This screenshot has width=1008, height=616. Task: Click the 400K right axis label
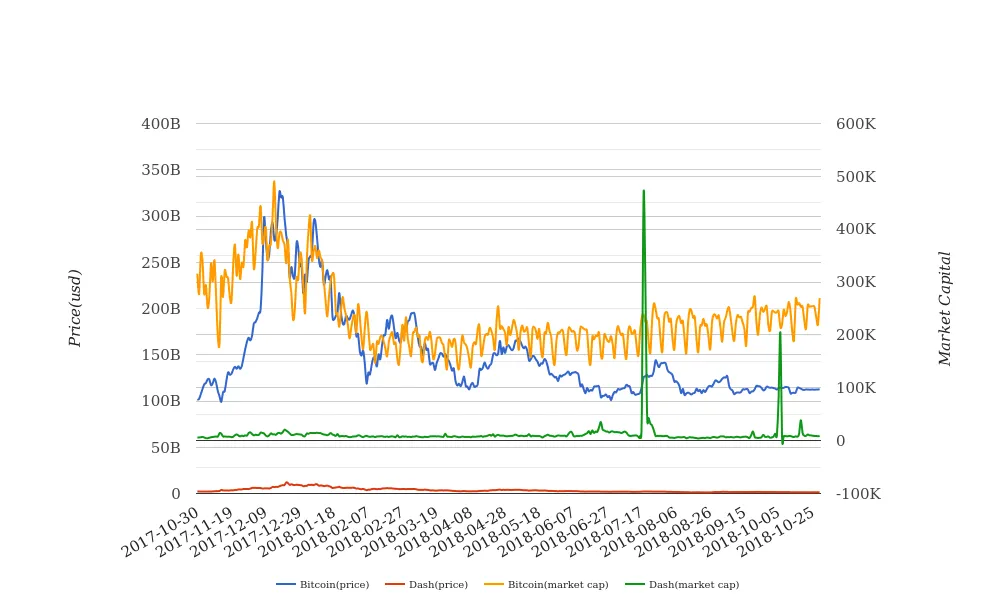pyautogui.click(x=856, y=229)
